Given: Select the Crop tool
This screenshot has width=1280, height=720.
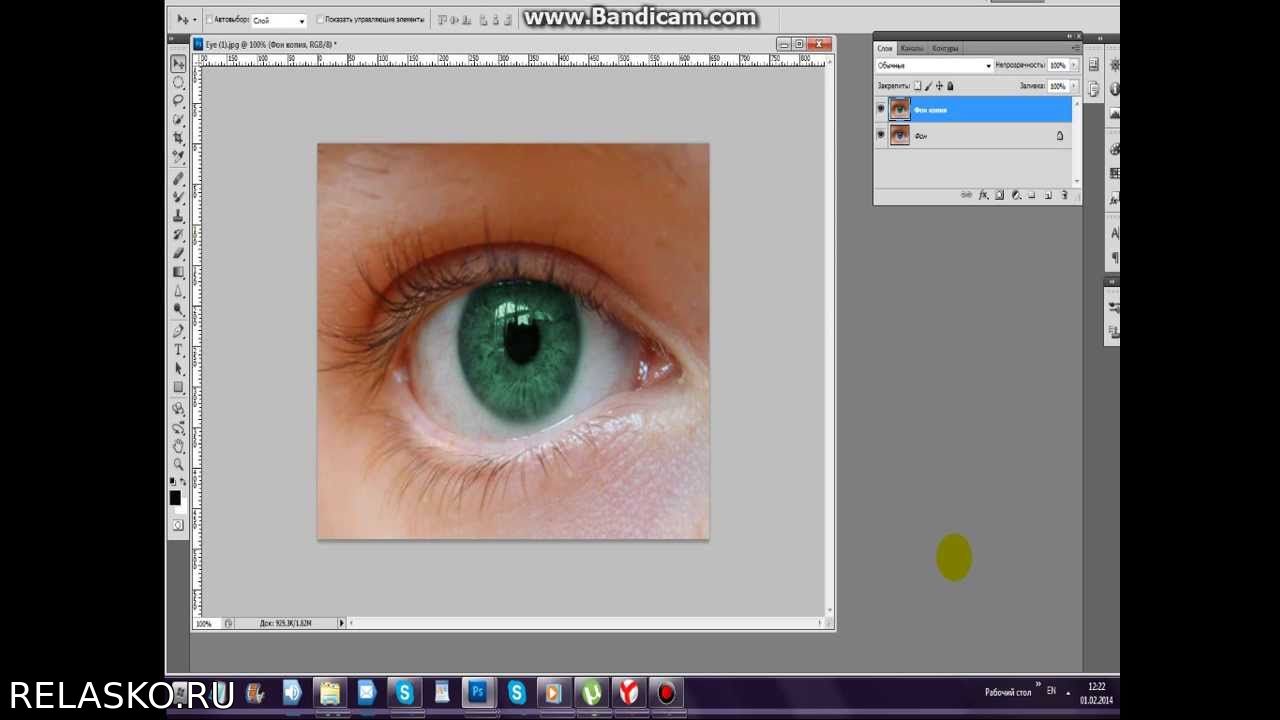Looking at the screenshot, I should [179, 138].
